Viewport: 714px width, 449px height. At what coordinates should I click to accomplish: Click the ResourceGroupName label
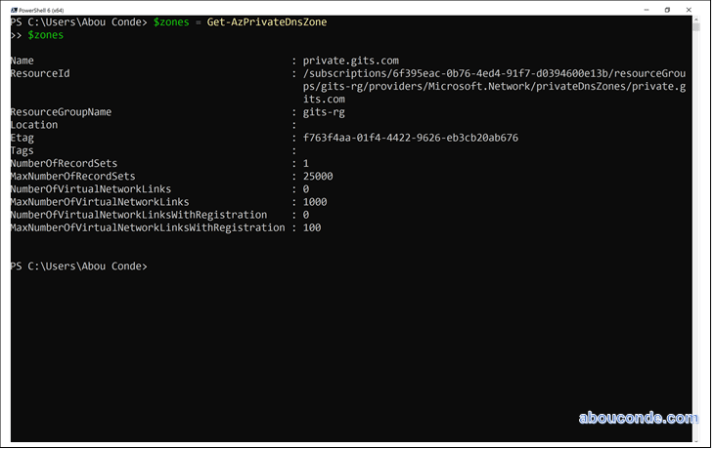tap(60, 112)
